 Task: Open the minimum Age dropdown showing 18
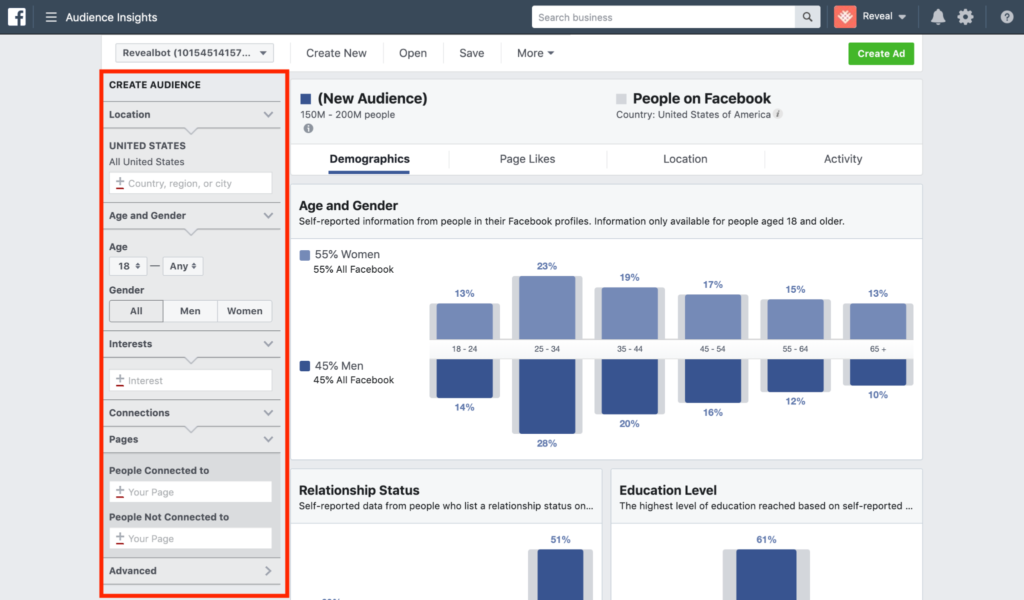point(127,266)
